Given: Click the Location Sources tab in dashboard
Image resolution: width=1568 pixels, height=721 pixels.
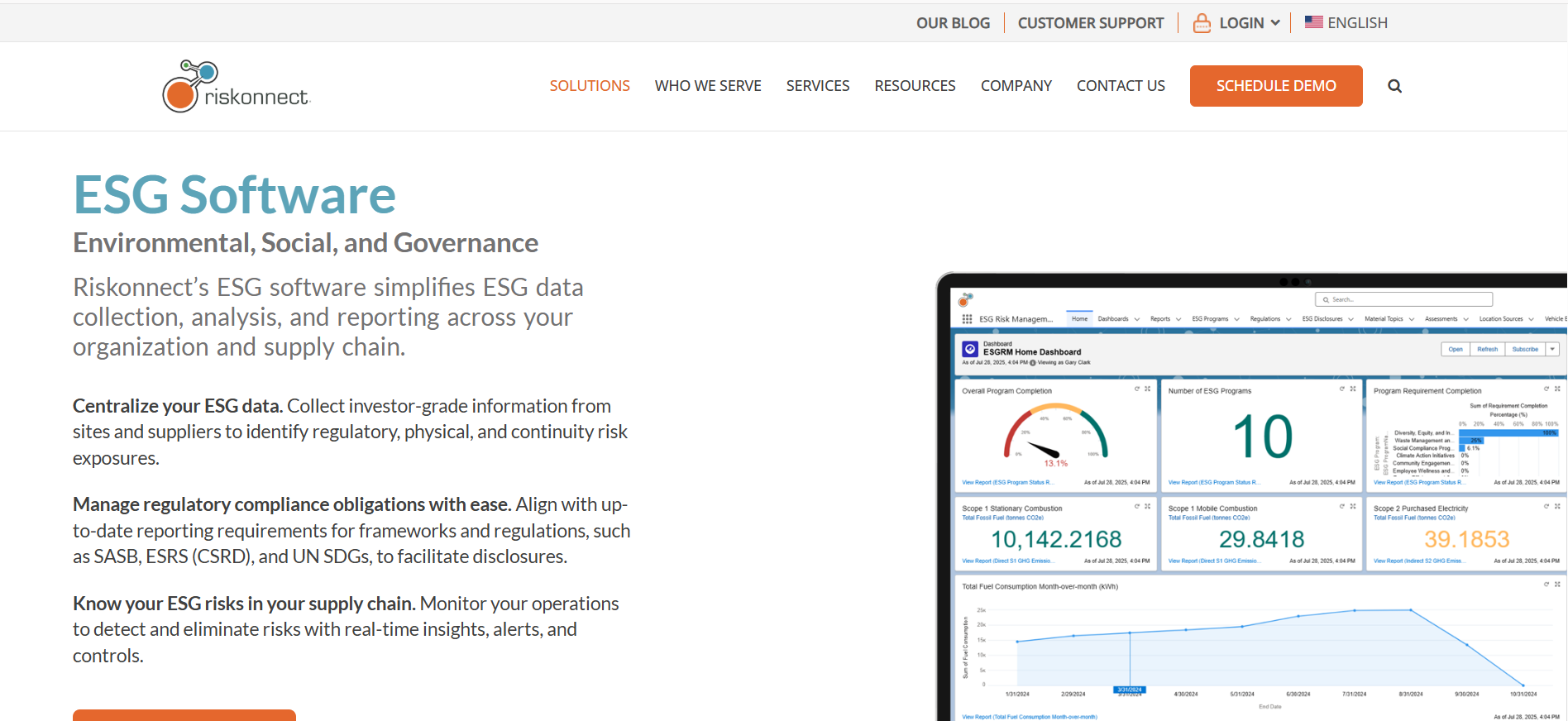Looking at the screenshot, I should coord(1500,319).
